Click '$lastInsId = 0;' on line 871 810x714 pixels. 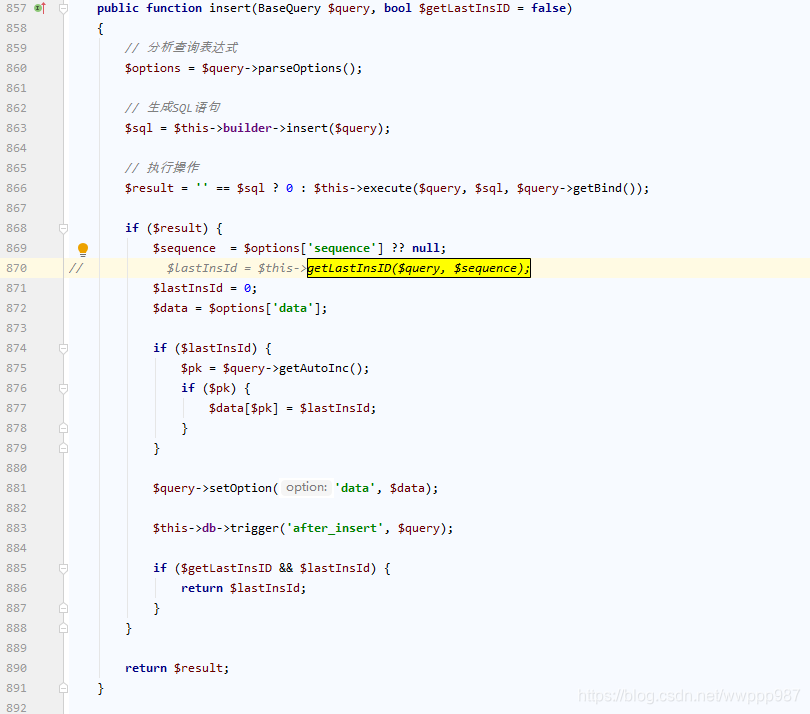pos(205,288)
